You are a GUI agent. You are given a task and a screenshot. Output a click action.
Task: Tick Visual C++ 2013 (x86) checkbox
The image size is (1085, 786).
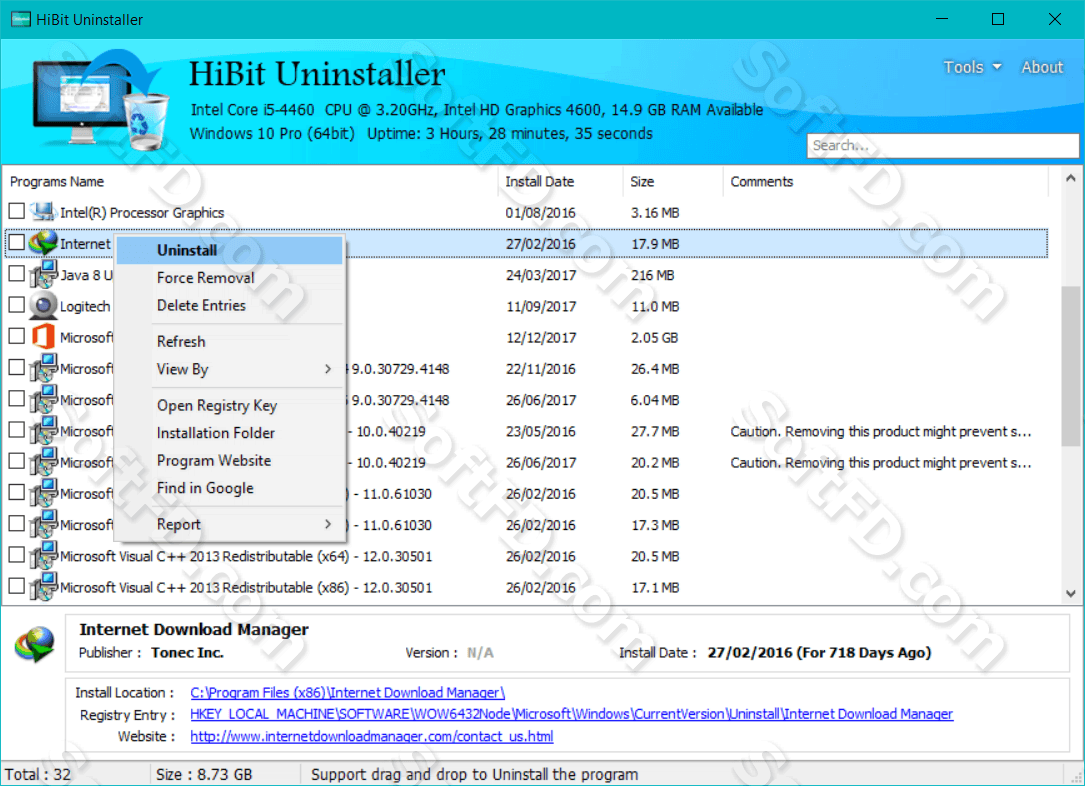click(17, 586)
